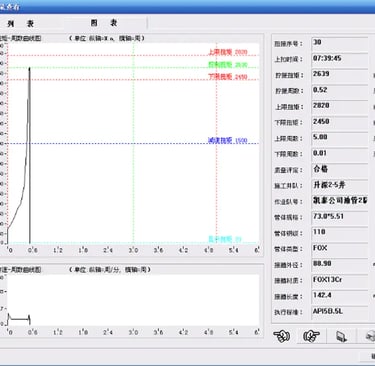Select the team field mentioning 公司

[x=340, y=201]
